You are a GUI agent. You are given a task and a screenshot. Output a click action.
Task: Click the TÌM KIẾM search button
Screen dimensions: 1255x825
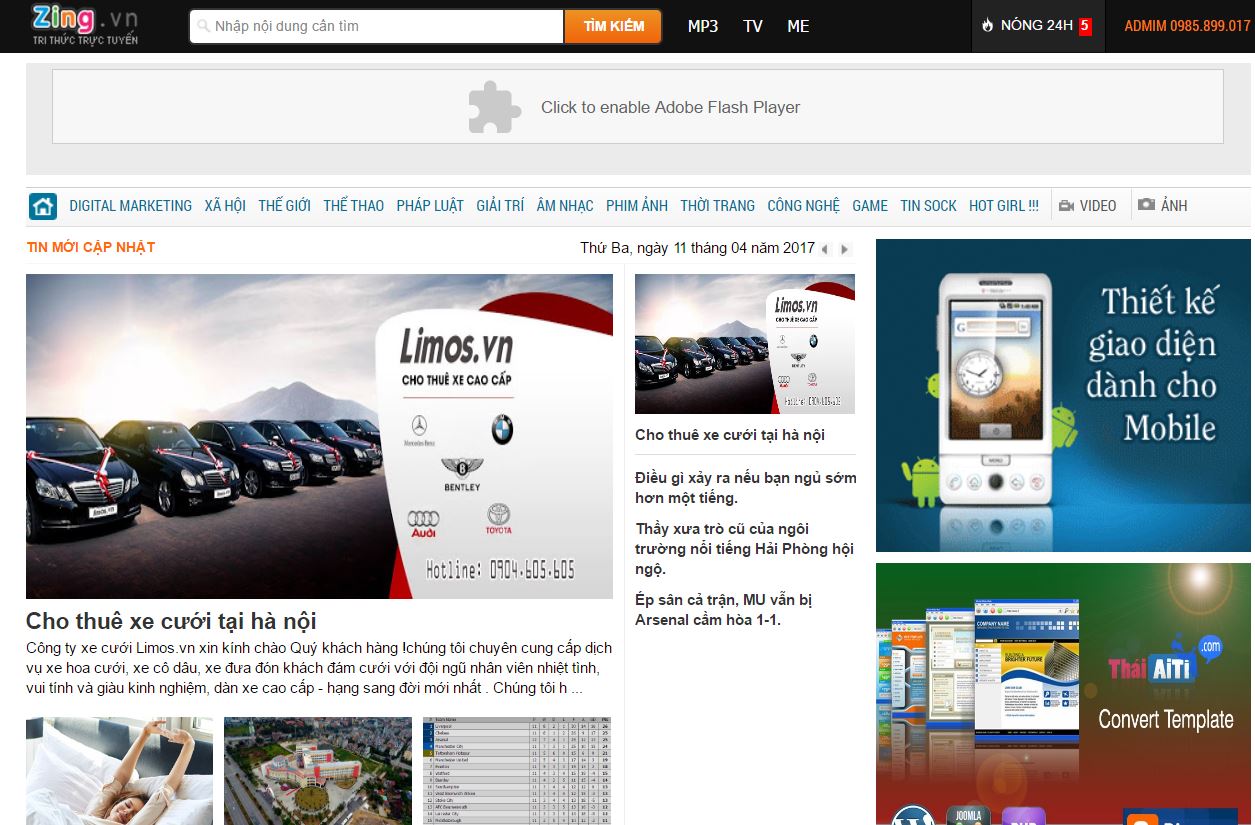pyautogui.click(x=614, y=26)
